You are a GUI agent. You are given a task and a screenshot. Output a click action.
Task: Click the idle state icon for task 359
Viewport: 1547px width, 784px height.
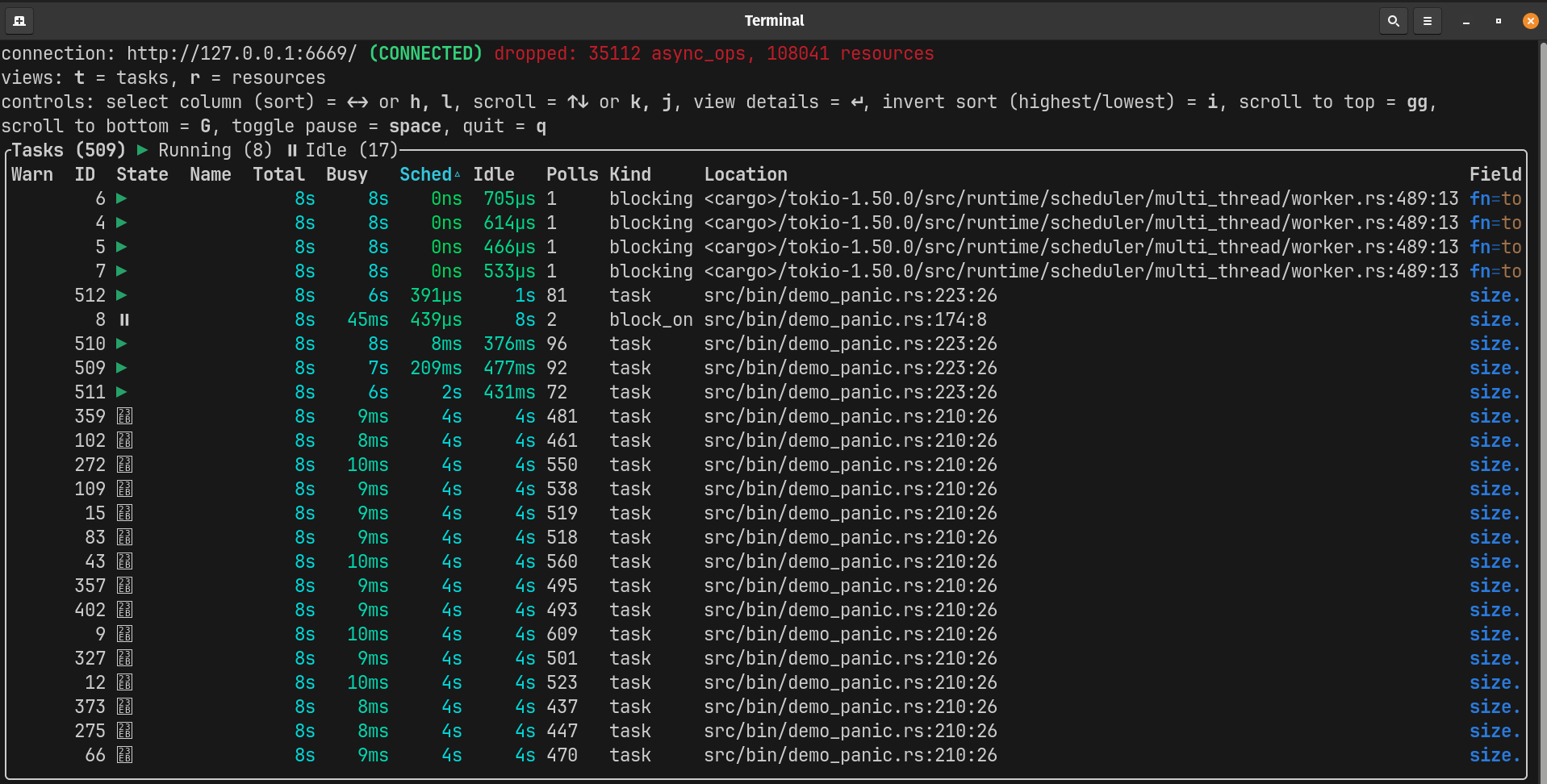pos(124,416)
